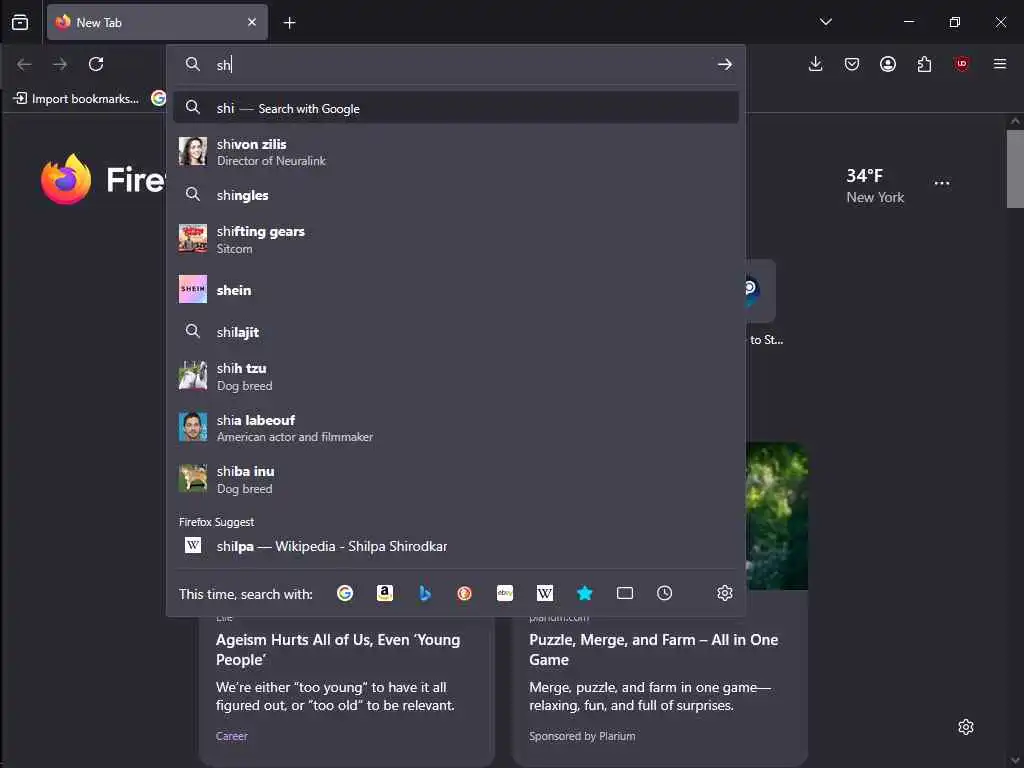Search this time with DuckDuckGo icon
Viewport: 1024px width, 768px height.
(x=464, y=593)
